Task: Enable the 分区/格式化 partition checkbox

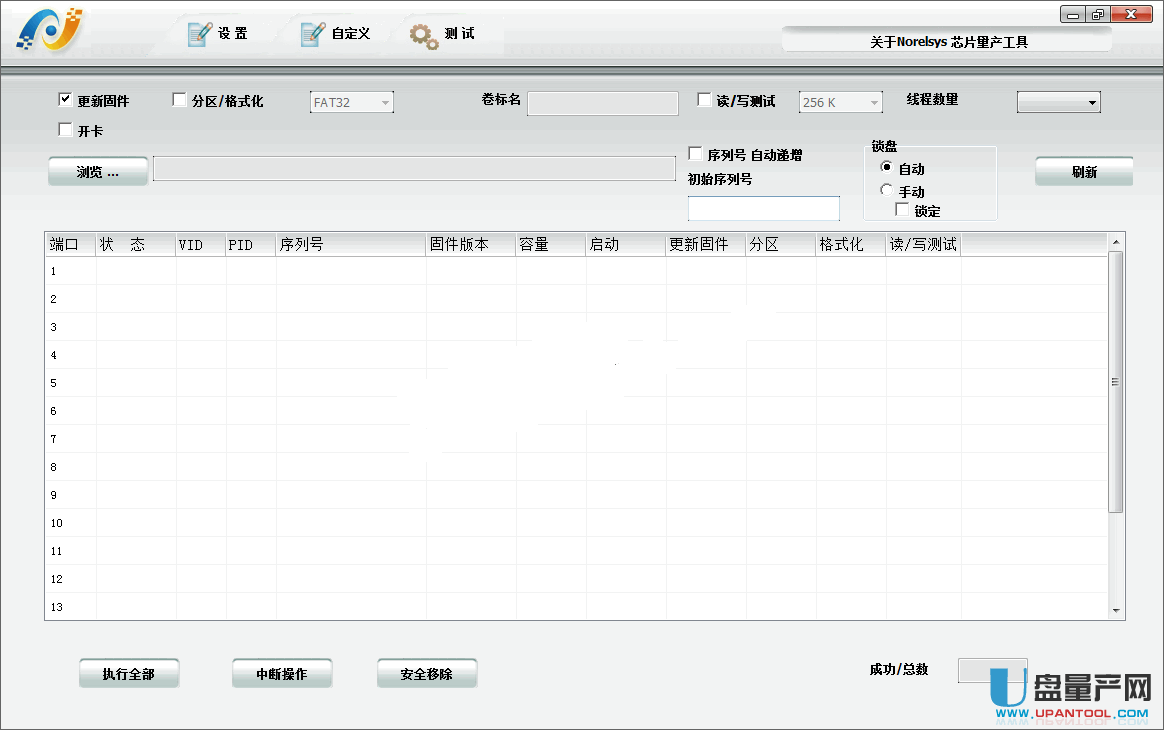Action: point(179,99)
